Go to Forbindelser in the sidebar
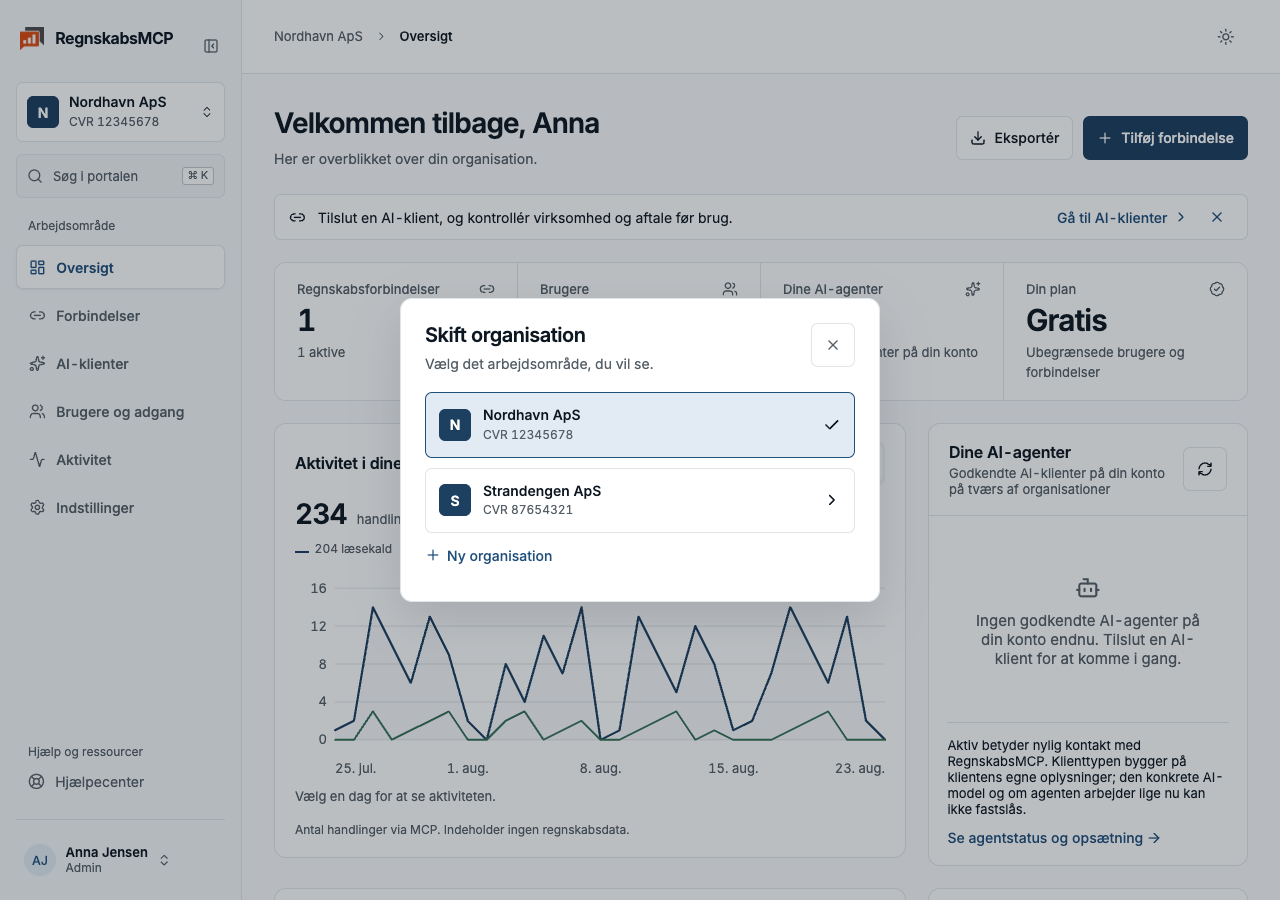The width and height of the screenshot is (1280, 900). point(120,316)
